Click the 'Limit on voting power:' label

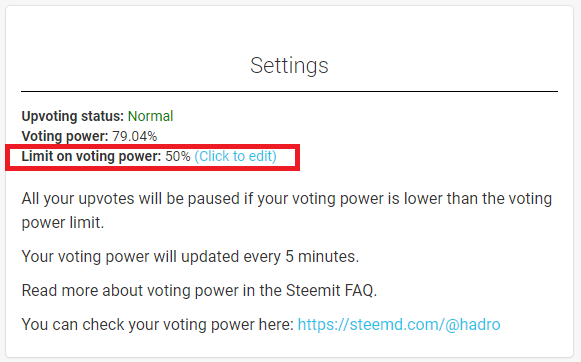[x=92, y=156]
